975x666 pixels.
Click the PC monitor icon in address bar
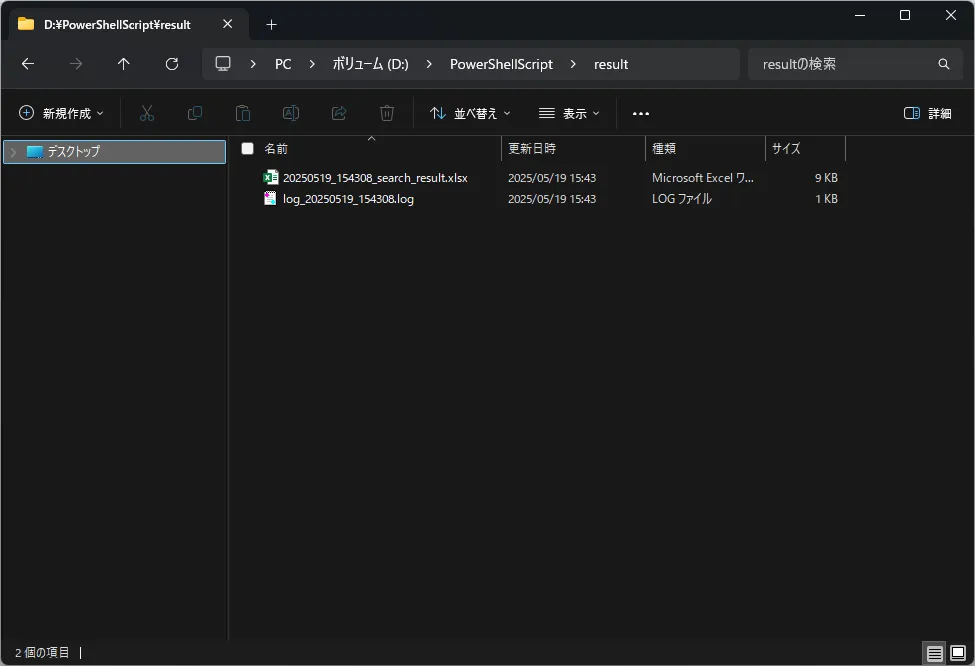point(223,63)
